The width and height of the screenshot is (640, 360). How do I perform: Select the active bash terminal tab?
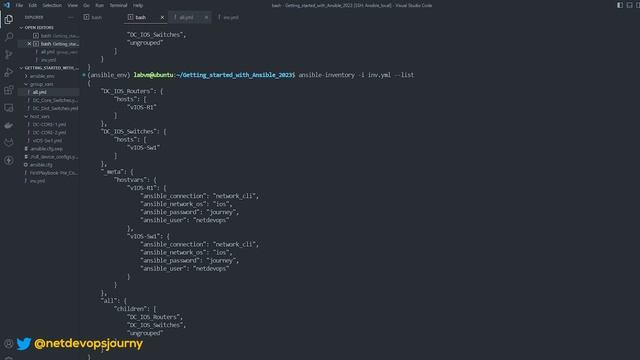[140, 18]
